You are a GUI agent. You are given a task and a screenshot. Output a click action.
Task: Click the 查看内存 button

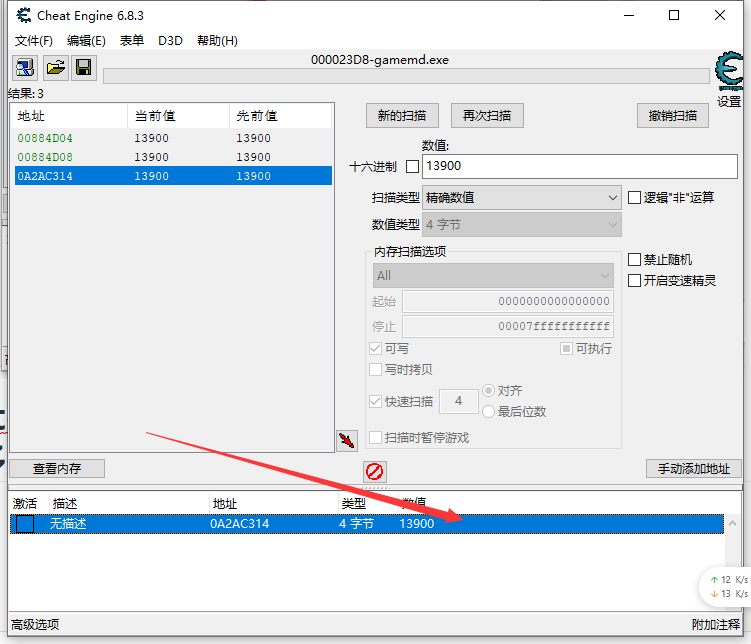(x=57, y=468)
